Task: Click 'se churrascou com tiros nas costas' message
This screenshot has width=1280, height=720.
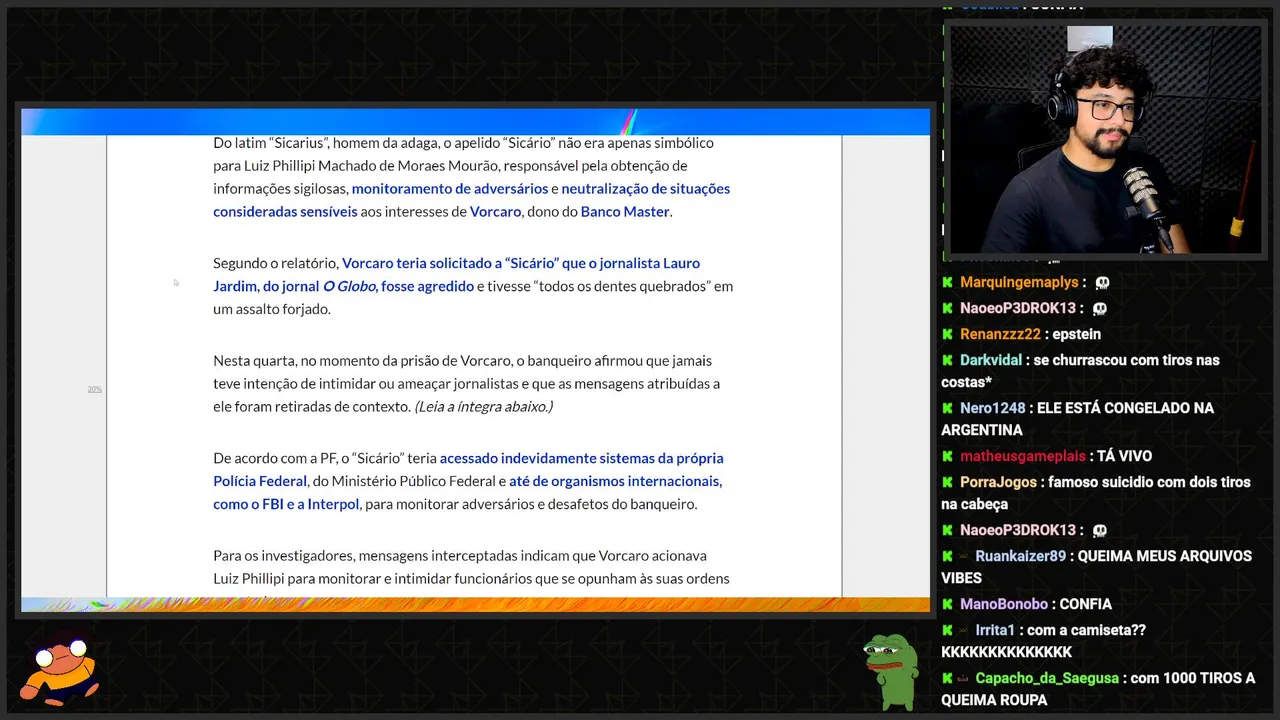Action: pos(1081,371)
